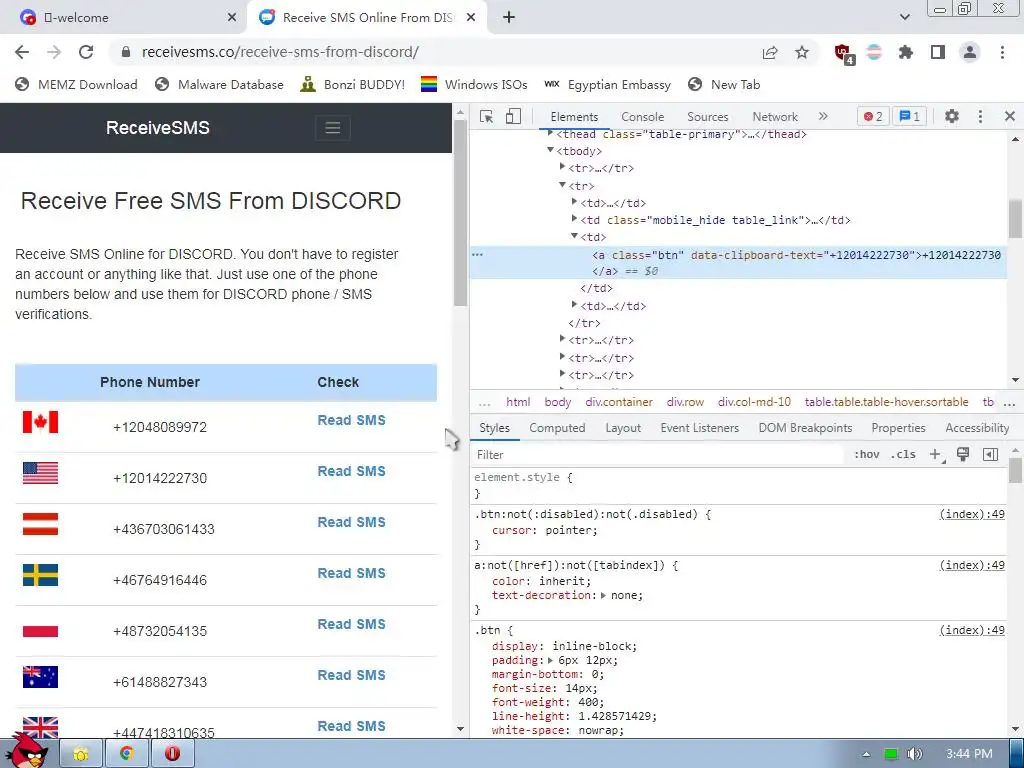The width and height of the screenshot is (1024, 768).
Task: Show more DevTools tabs
Action: [x=823, y=116]
